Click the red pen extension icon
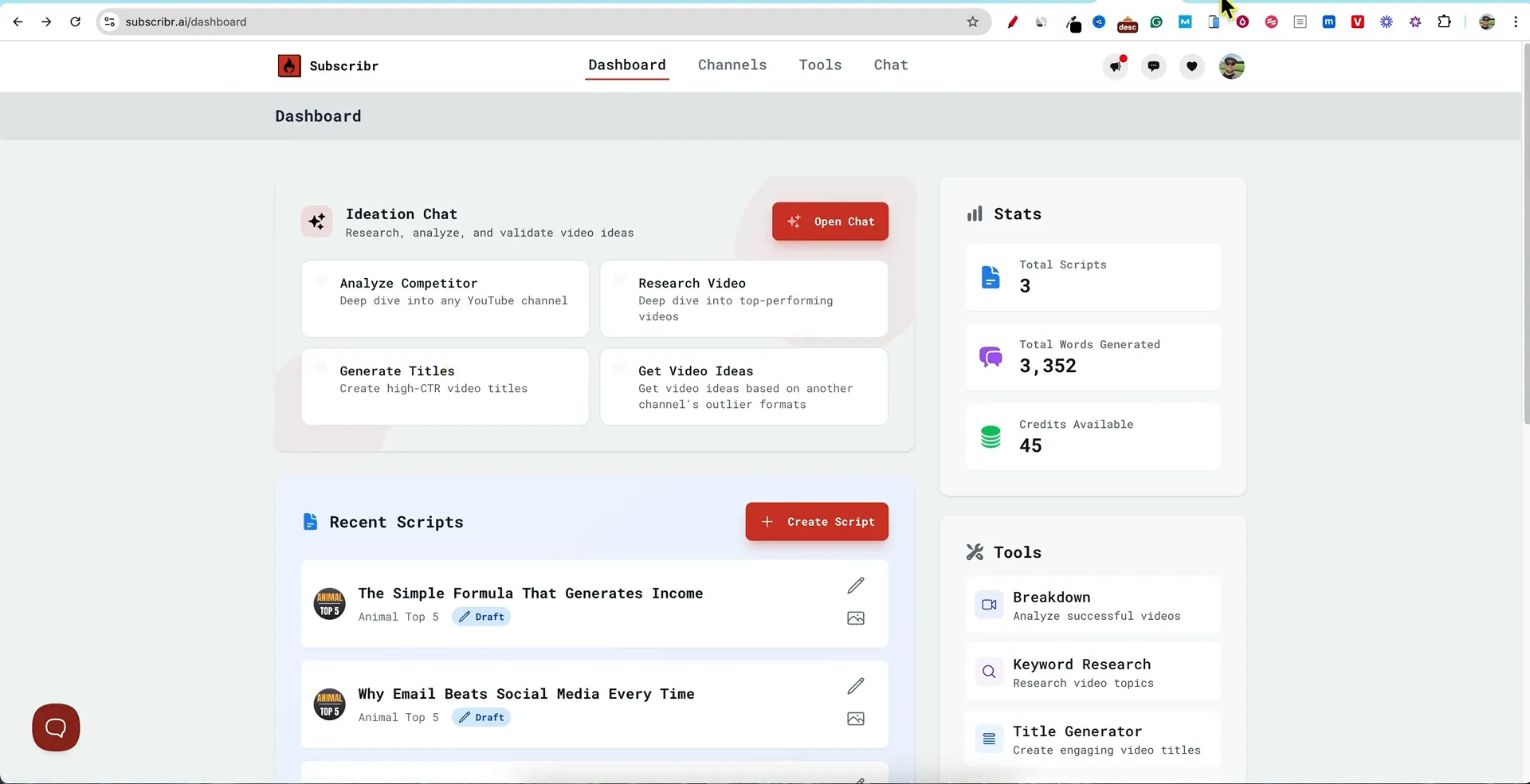The height and width of the screenshot is (784, 1530). tap(1013, 22)
